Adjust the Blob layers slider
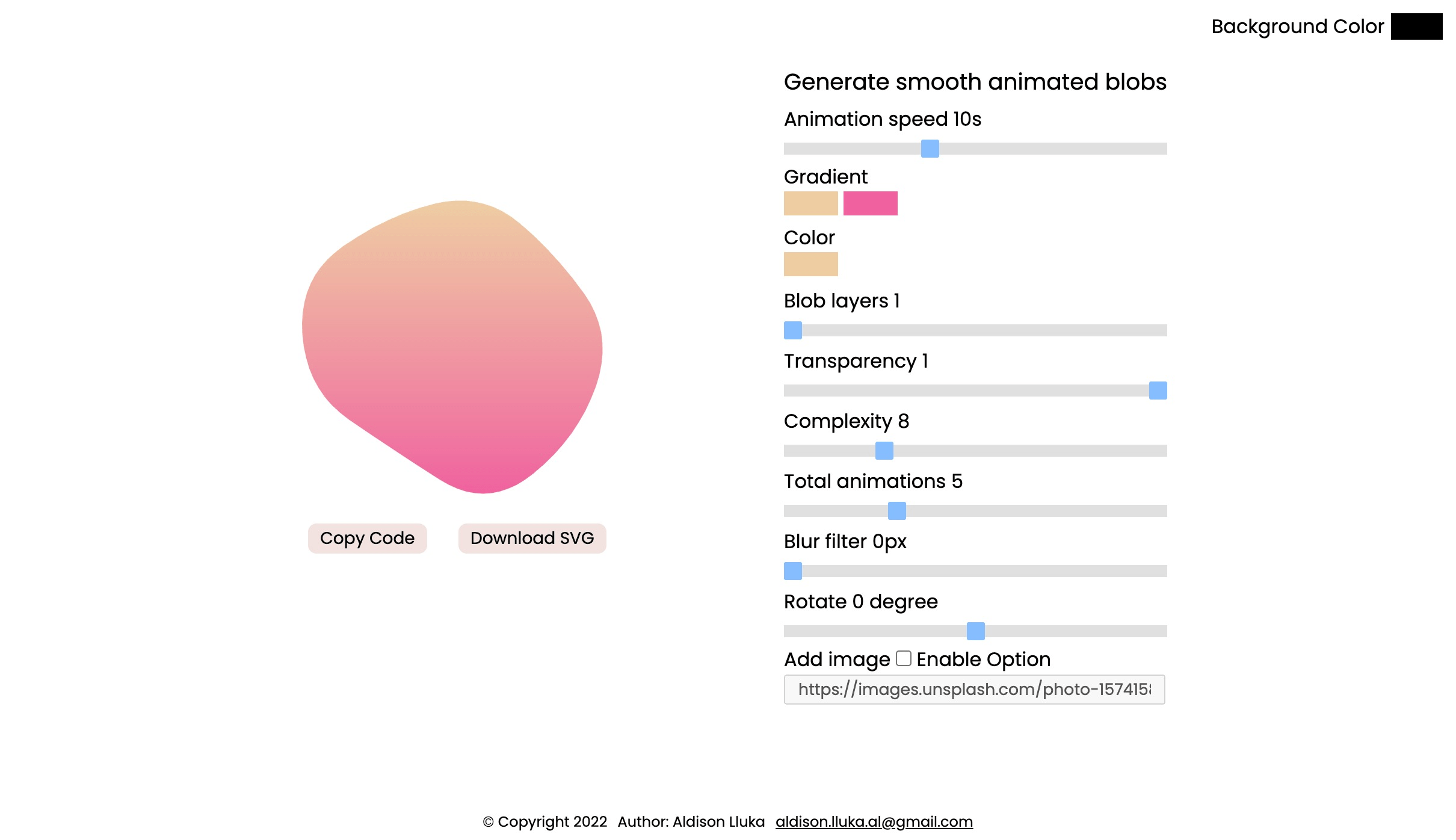Image resolution: width=1456 pixels, height=840 pixels. 793,330
